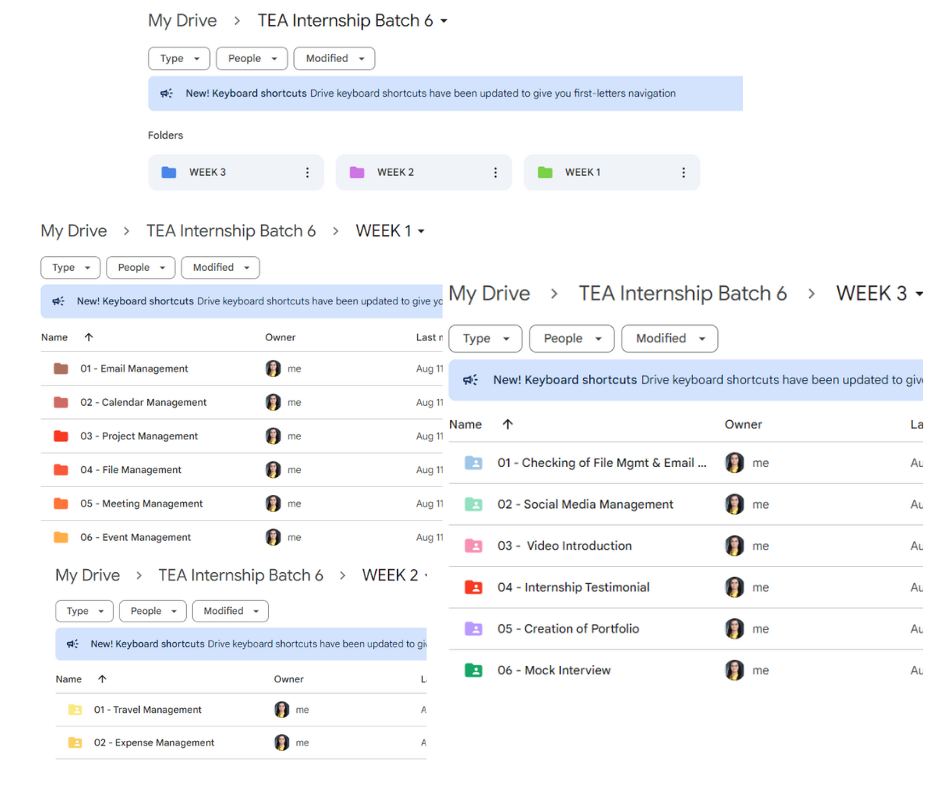Image resolution: width=940 pixels, height=788 pixels.
Task: Open the People filter in the WEEK 1 view
Action: [x=141, y=267]
